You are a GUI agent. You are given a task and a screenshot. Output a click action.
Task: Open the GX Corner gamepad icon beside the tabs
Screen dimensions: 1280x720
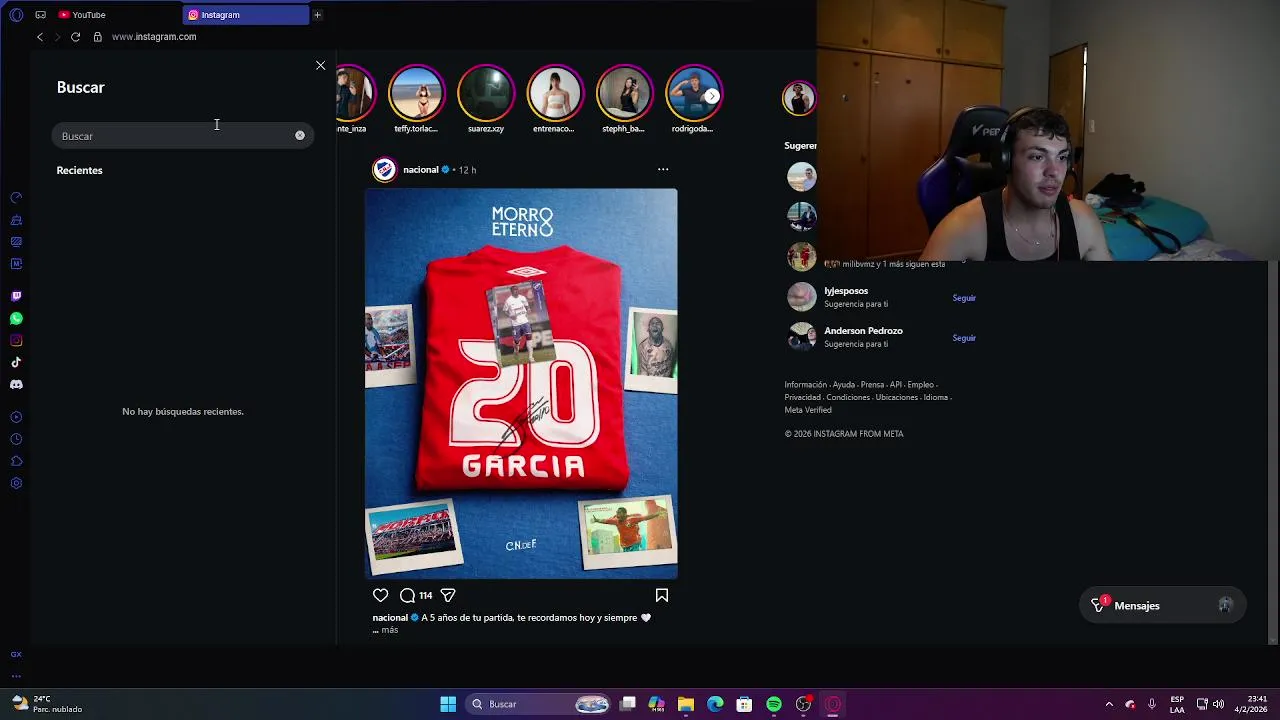(x=40, y=15)
